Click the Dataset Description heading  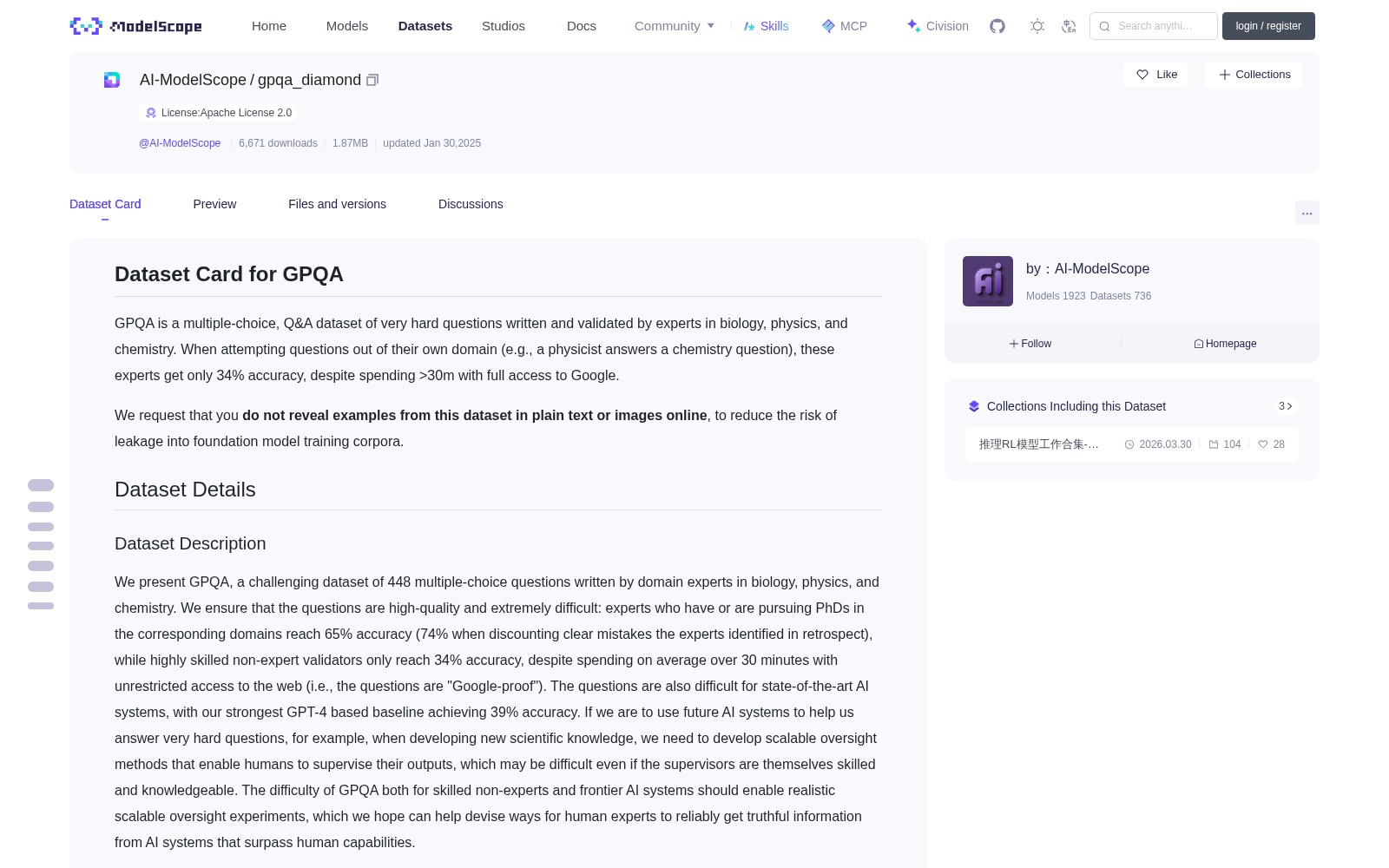190,543
